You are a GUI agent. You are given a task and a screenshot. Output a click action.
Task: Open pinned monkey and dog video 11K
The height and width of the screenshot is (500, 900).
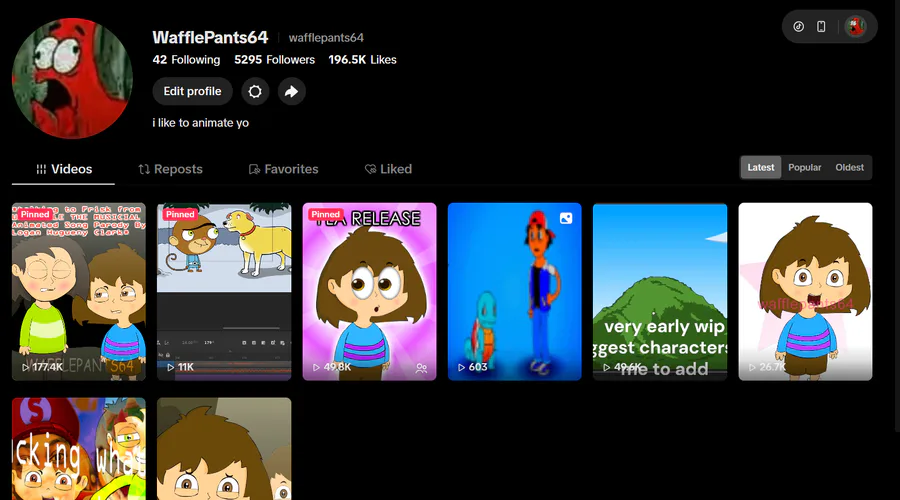[x=224, y=292]
